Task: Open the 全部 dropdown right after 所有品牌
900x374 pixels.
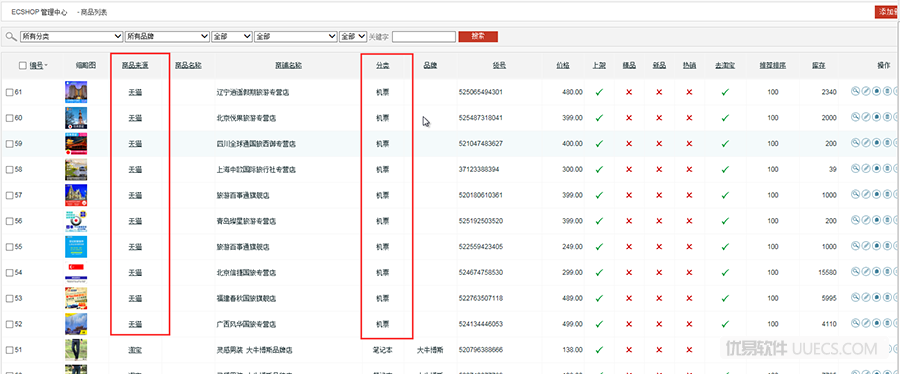Action: 232,36
